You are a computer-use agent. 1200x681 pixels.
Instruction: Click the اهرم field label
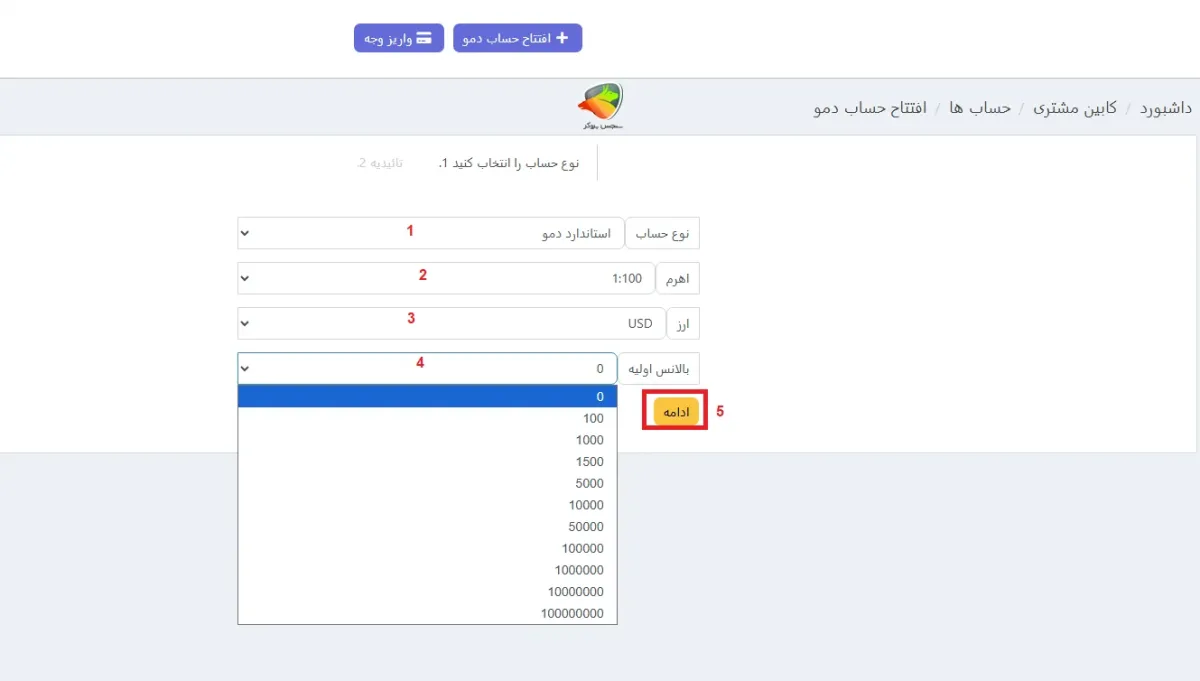point(678,278)
